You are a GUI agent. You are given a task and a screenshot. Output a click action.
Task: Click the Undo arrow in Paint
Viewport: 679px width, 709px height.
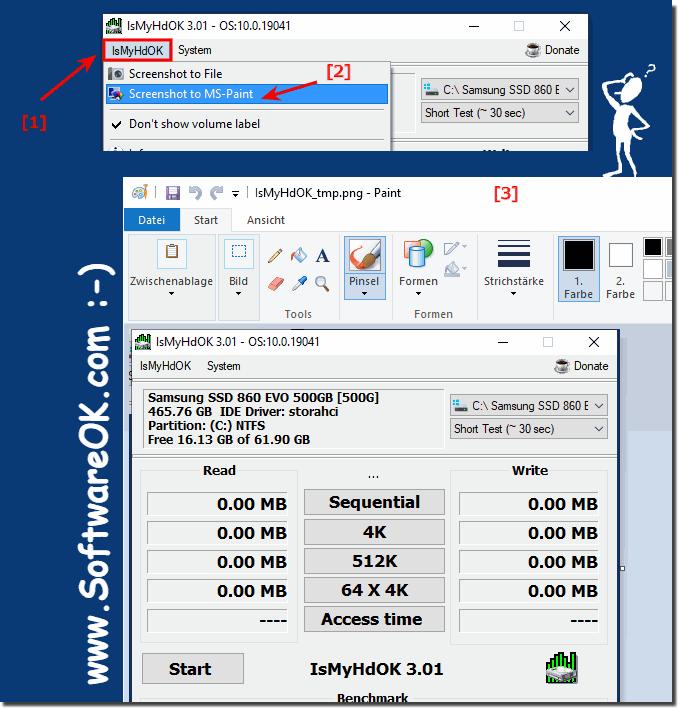(195, 193)
